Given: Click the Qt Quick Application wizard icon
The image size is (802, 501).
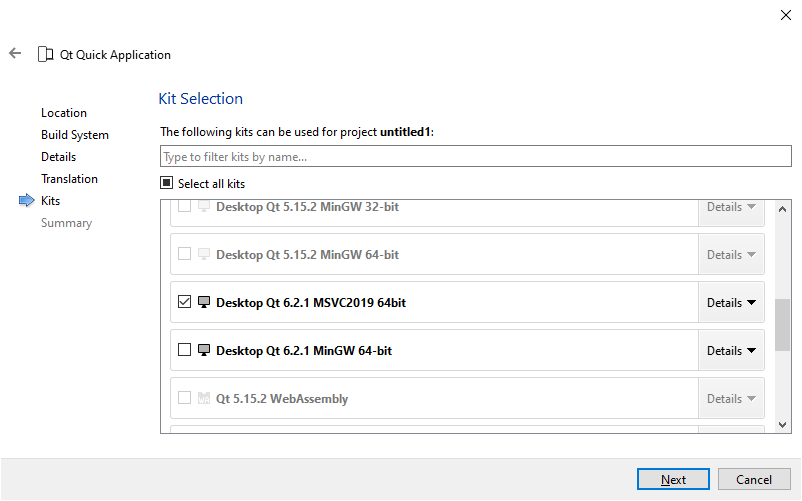Looking at the screenshot, I should (x=46, y=54).
